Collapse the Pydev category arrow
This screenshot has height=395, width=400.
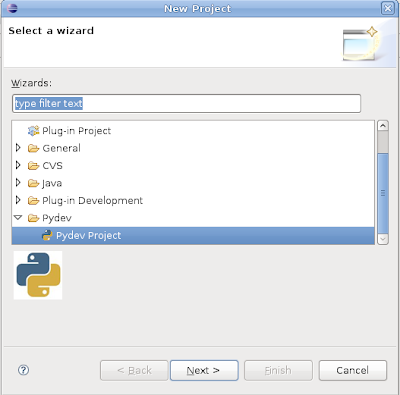coord(18,218)
